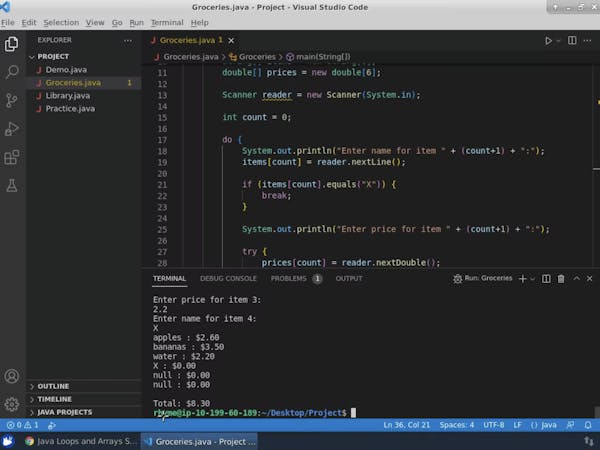Switch to the OUTPUT tab

click(x=349, y=279)
